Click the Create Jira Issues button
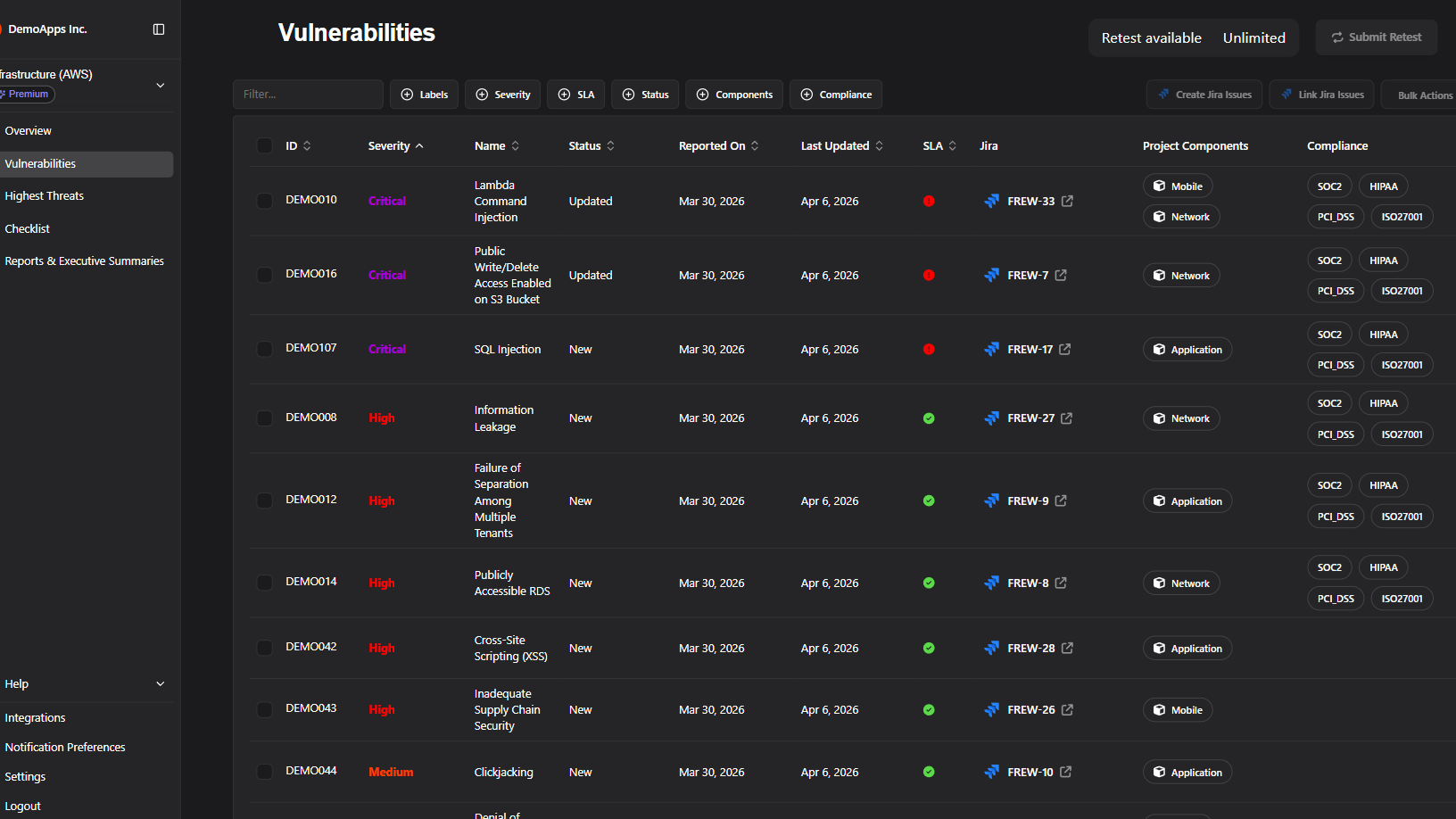 1204,95
